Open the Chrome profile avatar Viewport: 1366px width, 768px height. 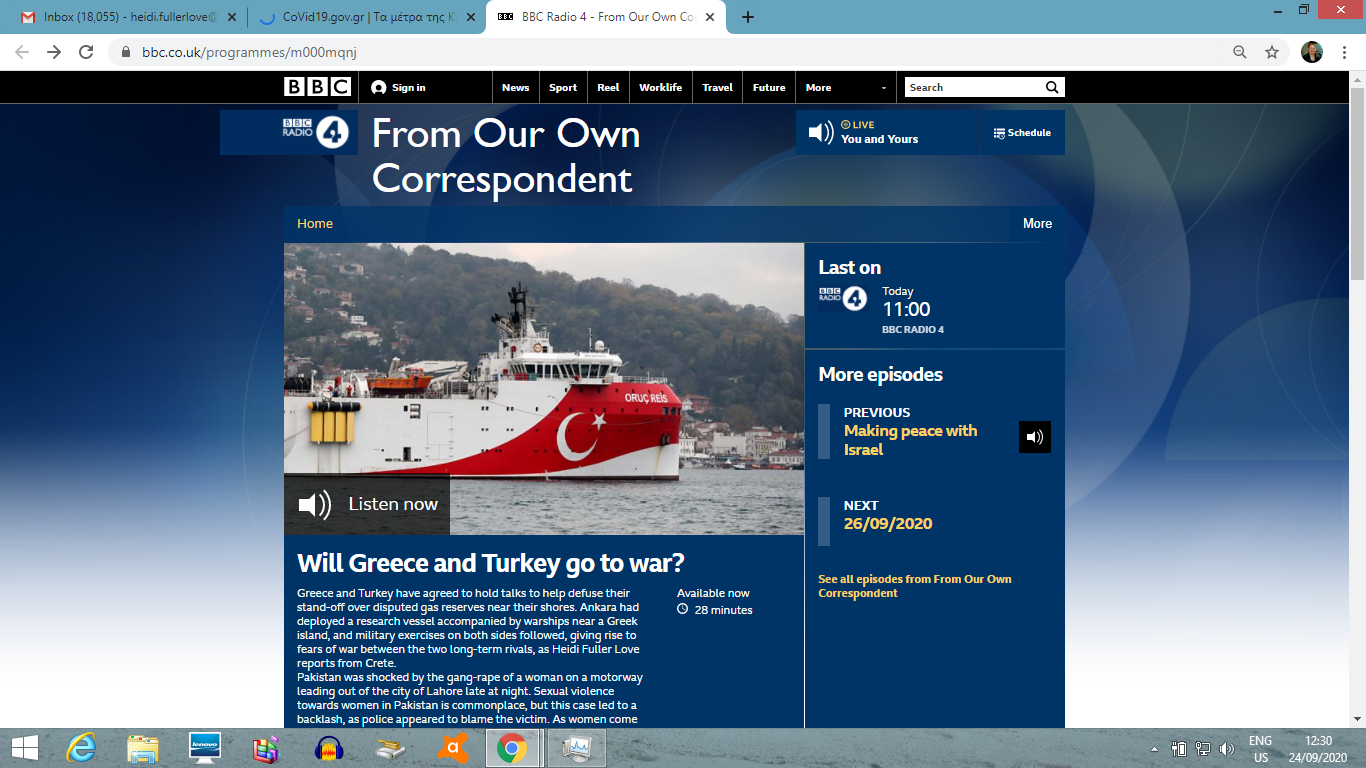pos(1312,52)
